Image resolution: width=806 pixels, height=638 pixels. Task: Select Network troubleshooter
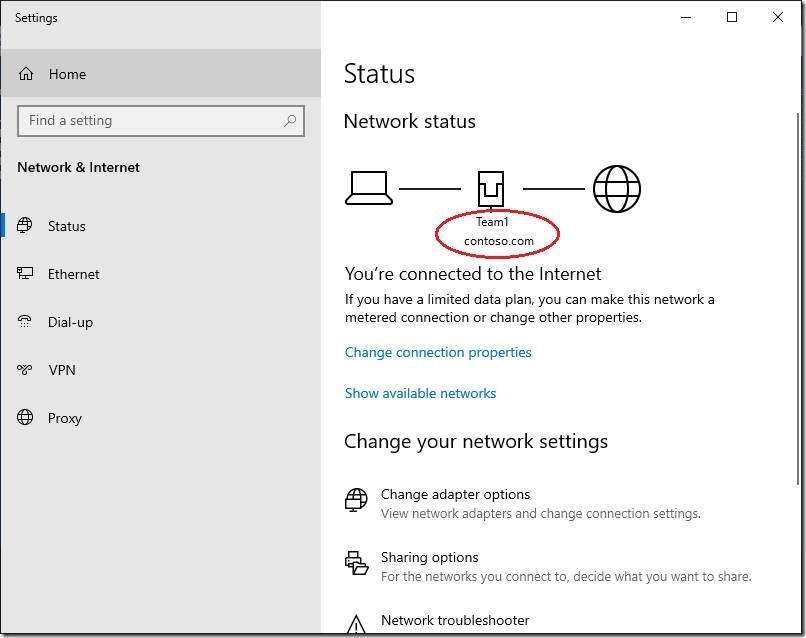coord(456,620)
